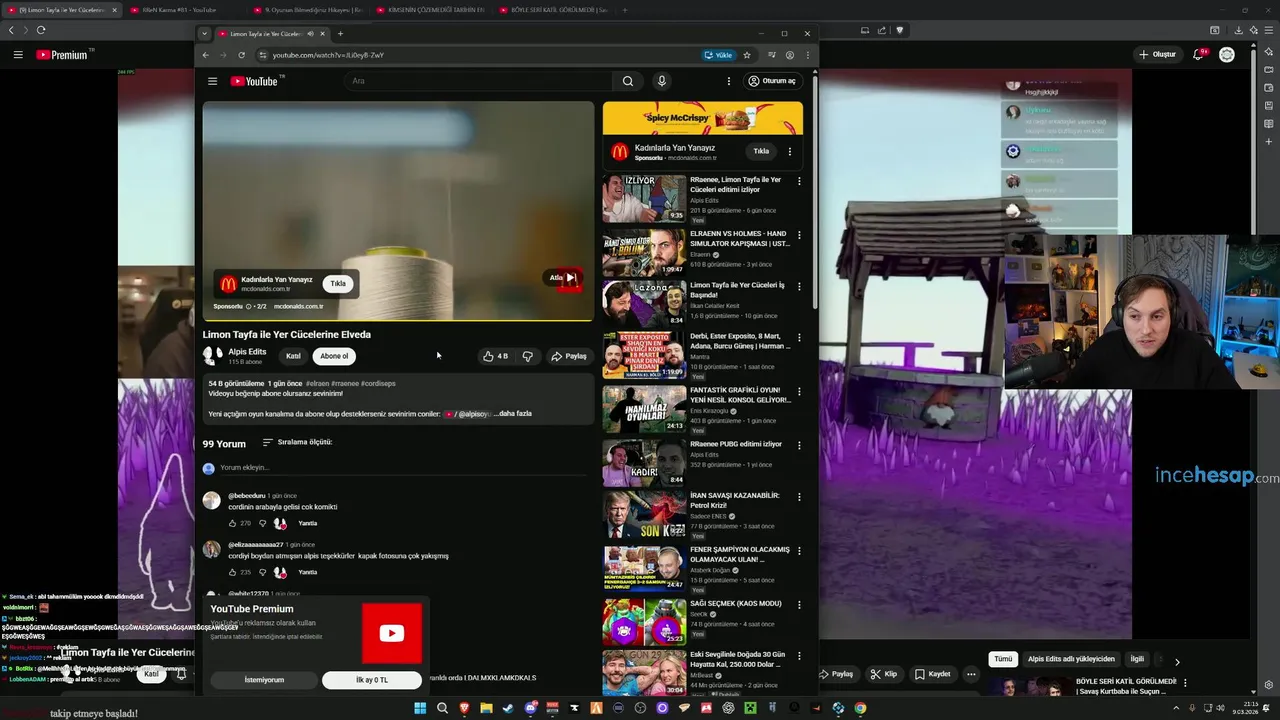Dislike @elizaaaaaaaaa27's comment
This screenshot has height=720, width=1280.
pyautogui.click(x=263, y=572)
